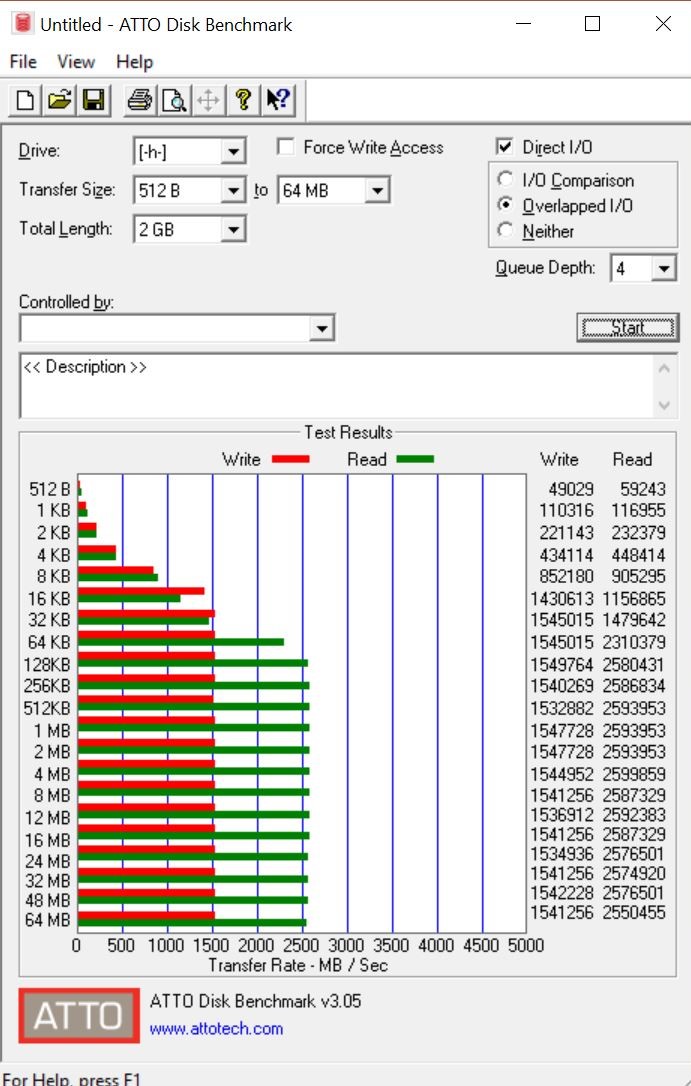The width and height of the screenshot is (691, 1086).
Task: Click the New file toolbar icon
Action: (x=26, y=100)
